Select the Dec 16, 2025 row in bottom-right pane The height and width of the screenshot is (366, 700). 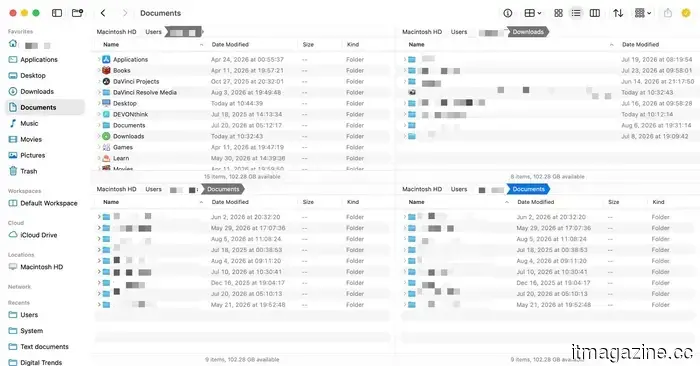[548, 283]
